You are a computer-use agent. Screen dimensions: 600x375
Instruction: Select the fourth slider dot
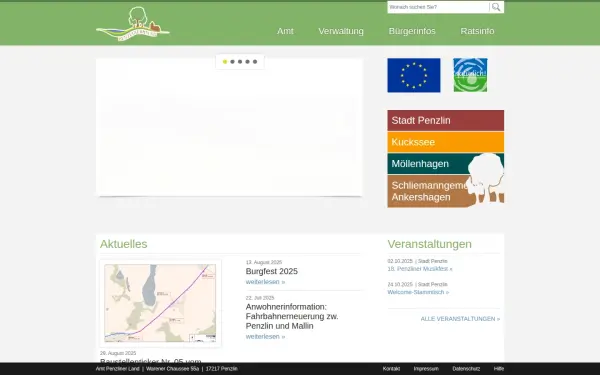[248, 62]
